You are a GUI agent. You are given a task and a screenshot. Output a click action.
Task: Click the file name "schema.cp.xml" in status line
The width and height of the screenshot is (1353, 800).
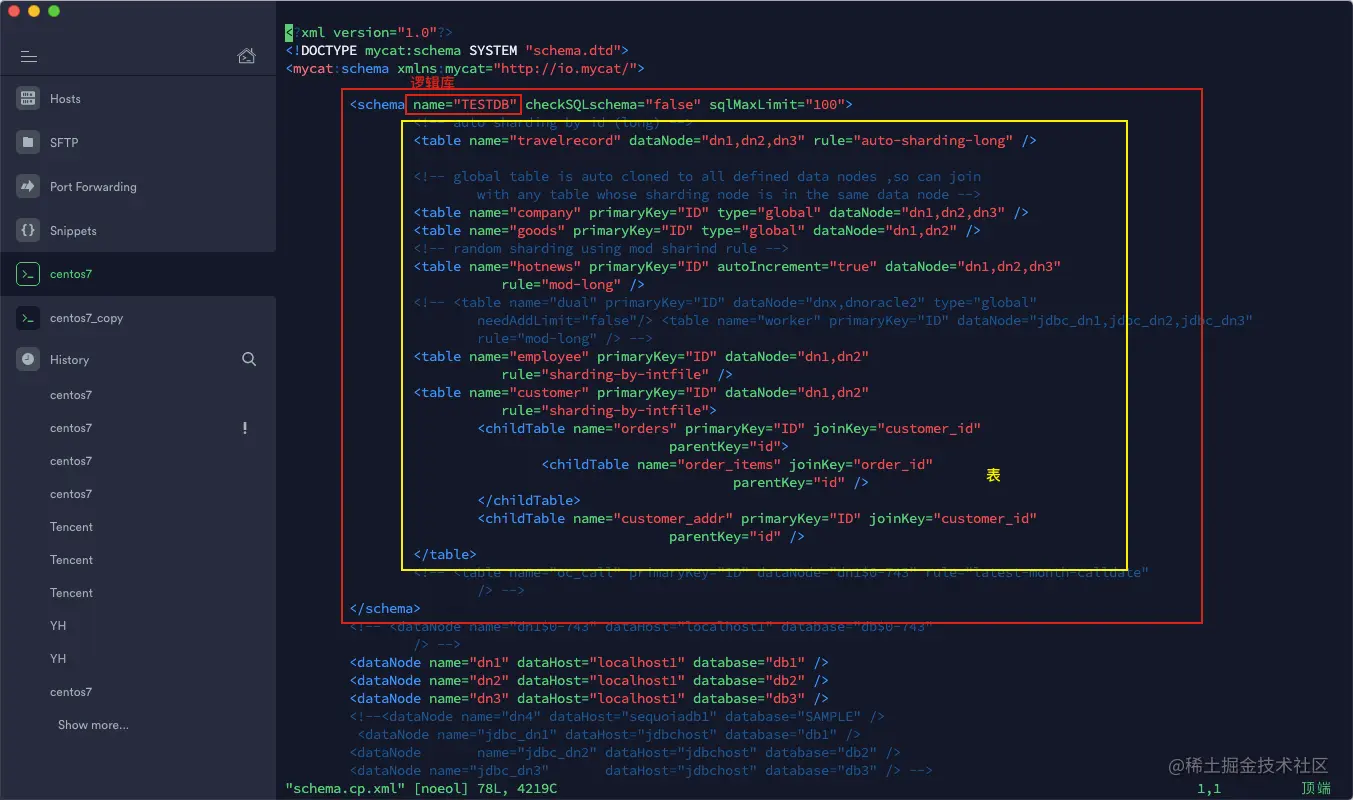[345, 789]
